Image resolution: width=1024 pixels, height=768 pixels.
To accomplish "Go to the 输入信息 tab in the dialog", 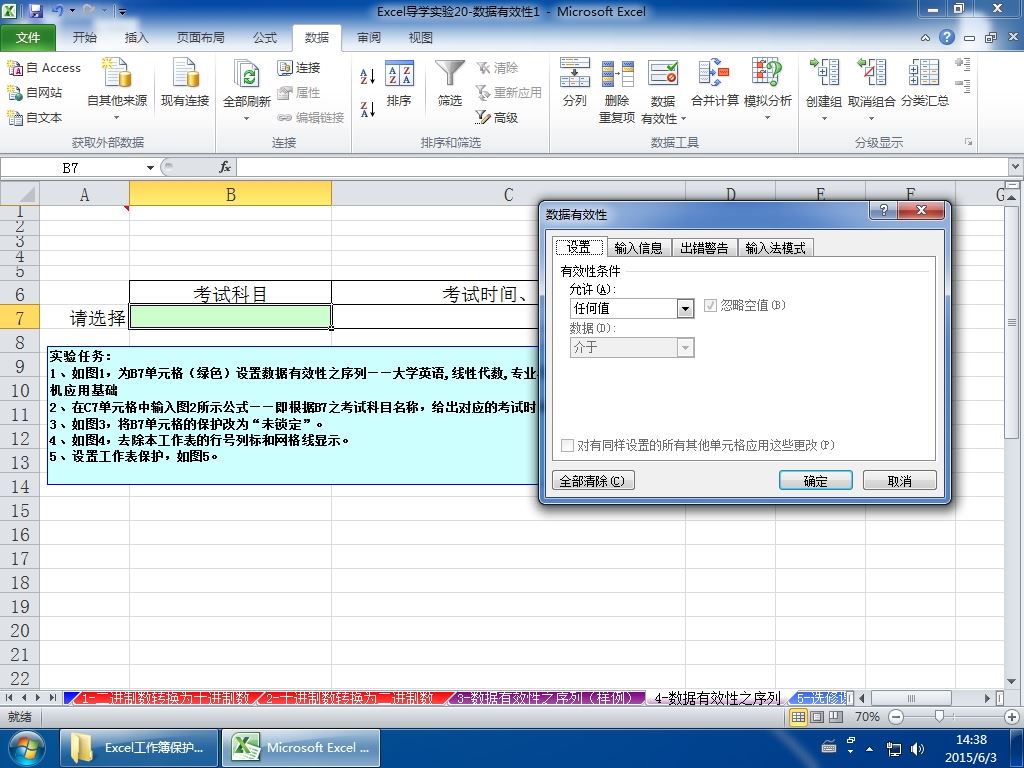I will pyautogui.click(x=639, y=248).
